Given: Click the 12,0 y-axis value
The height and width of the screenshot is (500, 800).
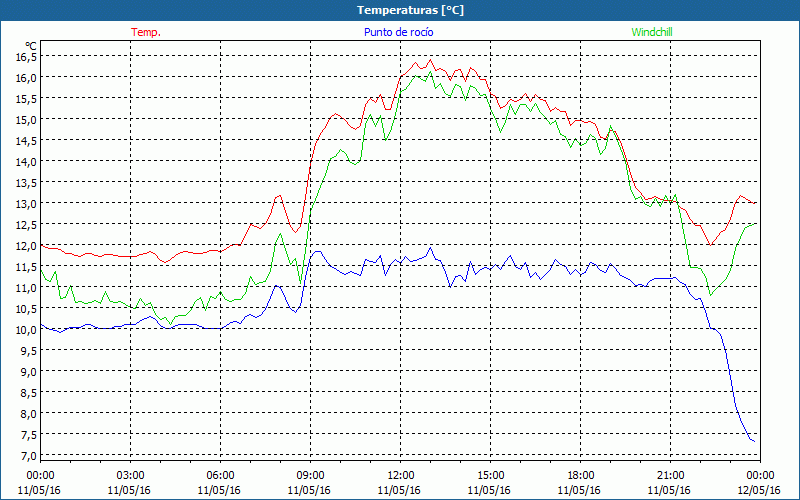Looking at the screenshot, I should click(x=27, y=245).
